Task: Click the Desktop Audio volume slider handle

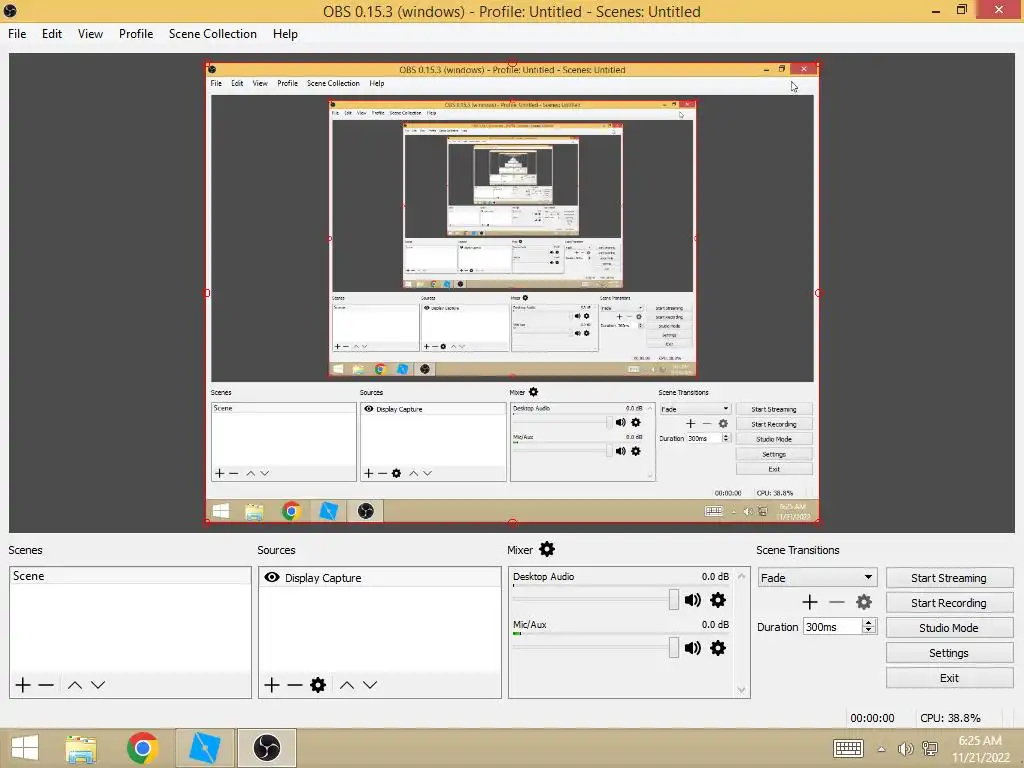Action: point(673,600)
